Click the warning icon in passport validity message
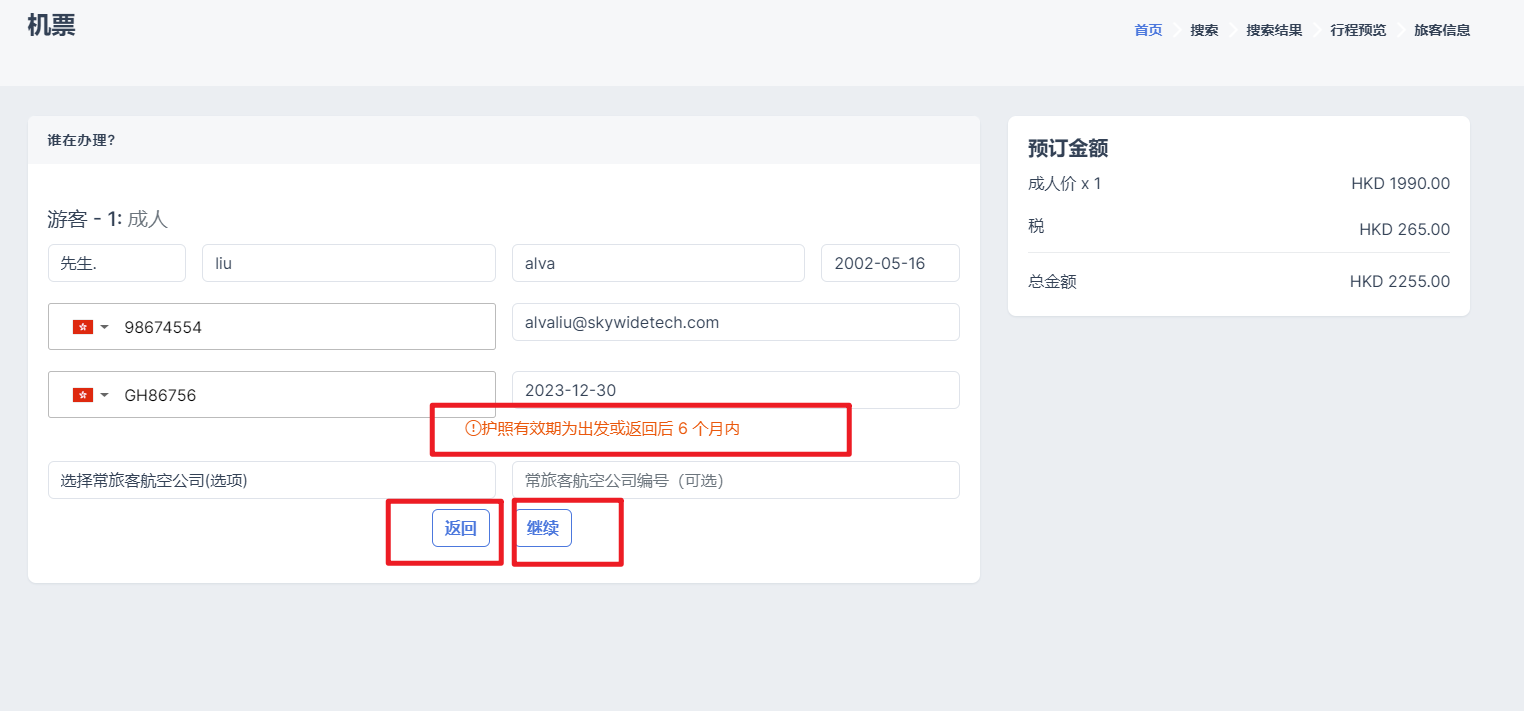Screen dimensions: 1524x711 point(473,429)
